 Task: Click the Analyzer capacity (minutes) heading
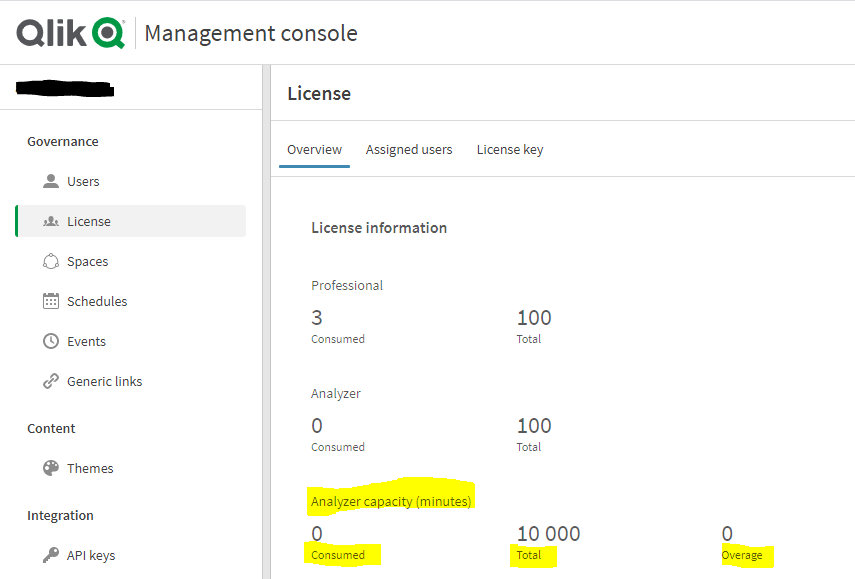point(391,501)
